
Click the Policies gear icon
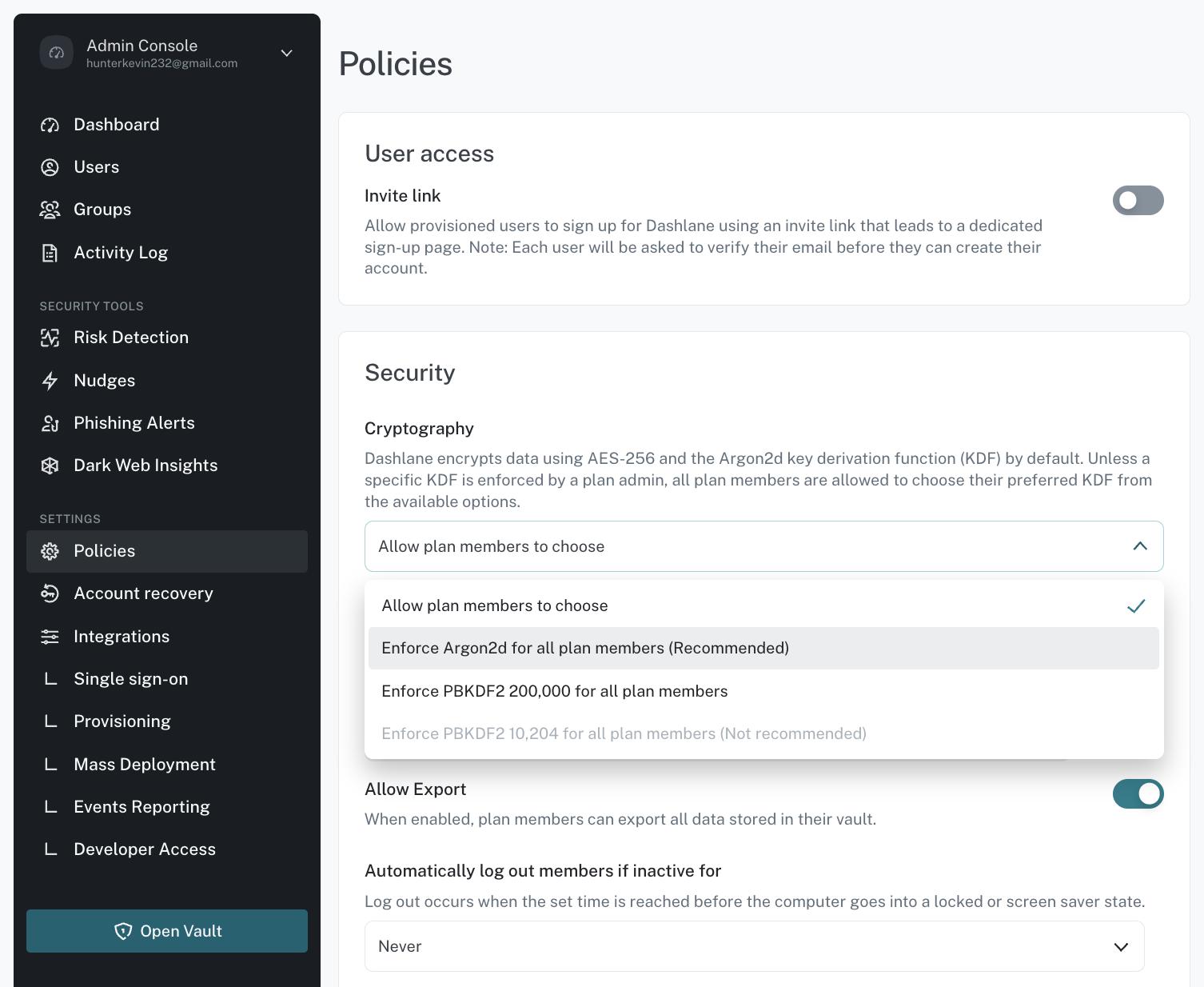[x=50, y=551]
